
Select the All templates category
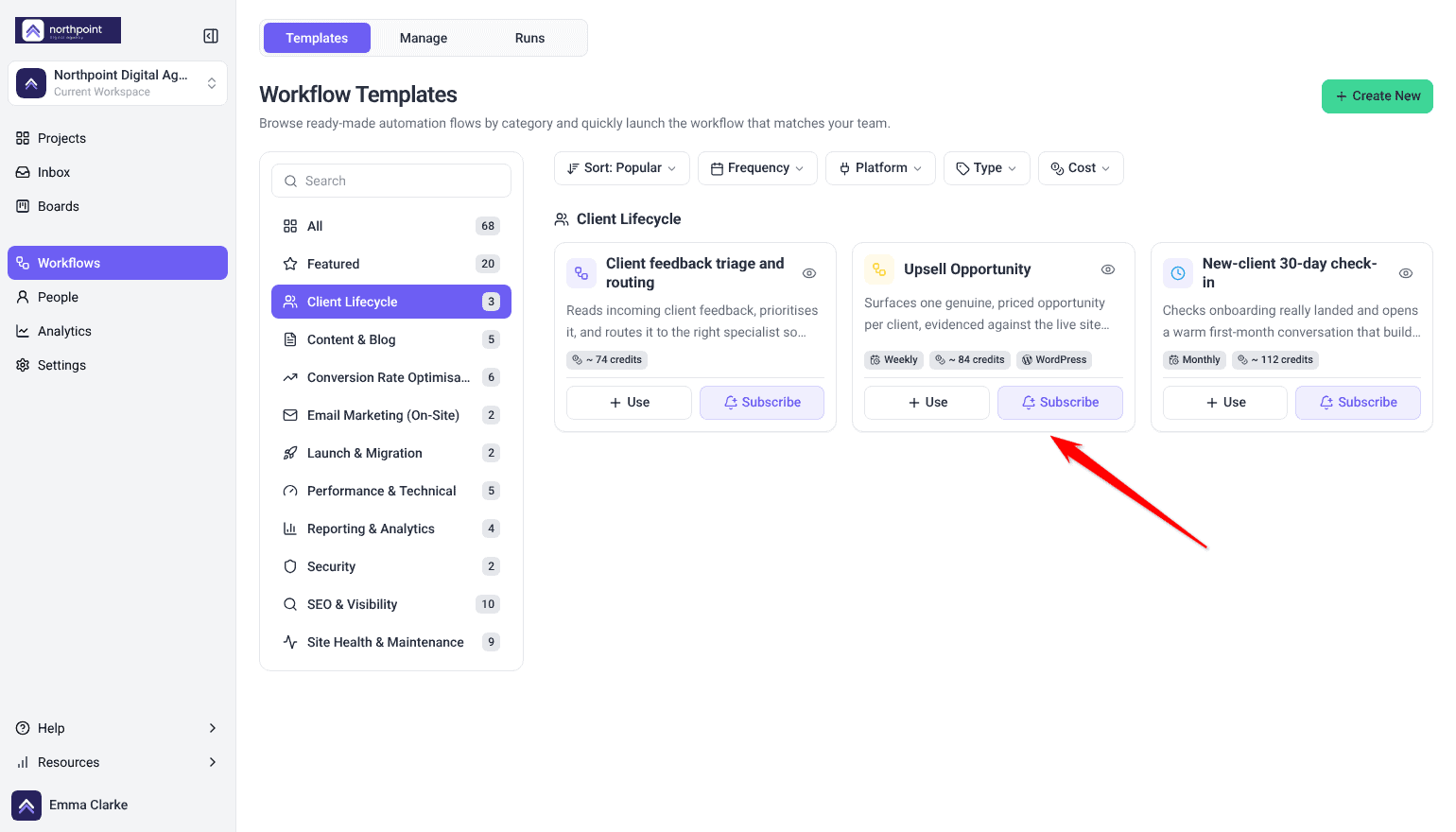(x=391, y=226)
